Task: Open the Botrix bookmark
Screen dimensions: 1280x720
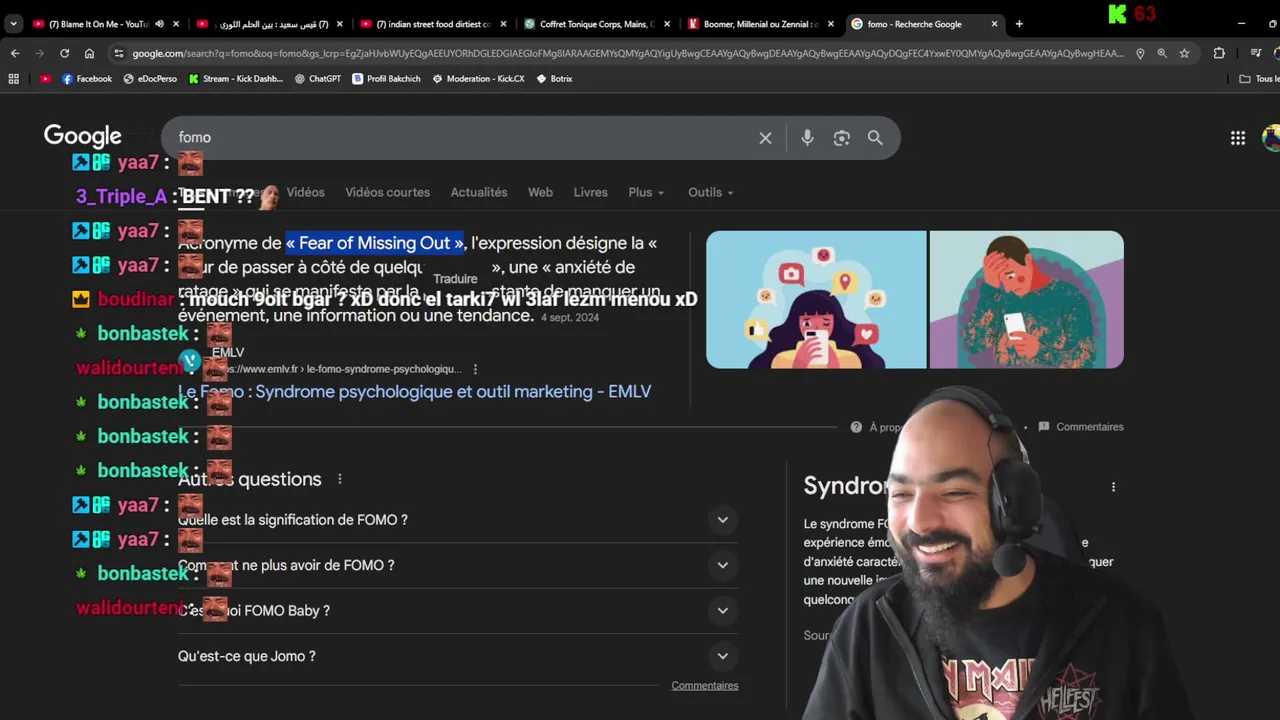Action: point(554,78)
